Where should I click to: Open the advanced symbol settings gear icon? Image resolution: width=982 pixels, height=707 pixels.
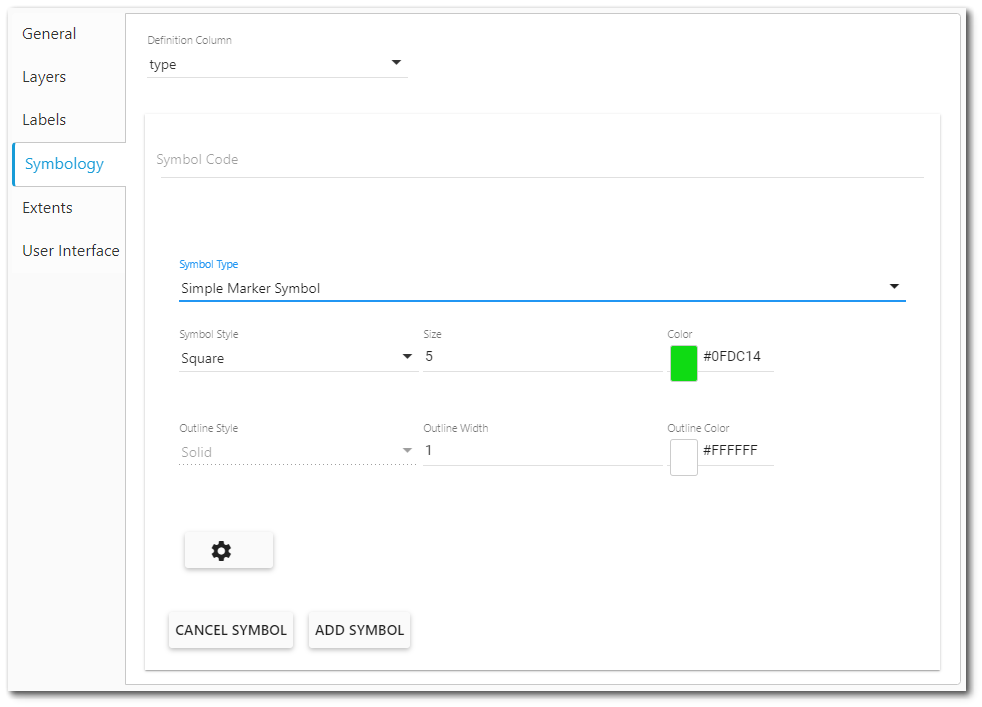[228, 549]
